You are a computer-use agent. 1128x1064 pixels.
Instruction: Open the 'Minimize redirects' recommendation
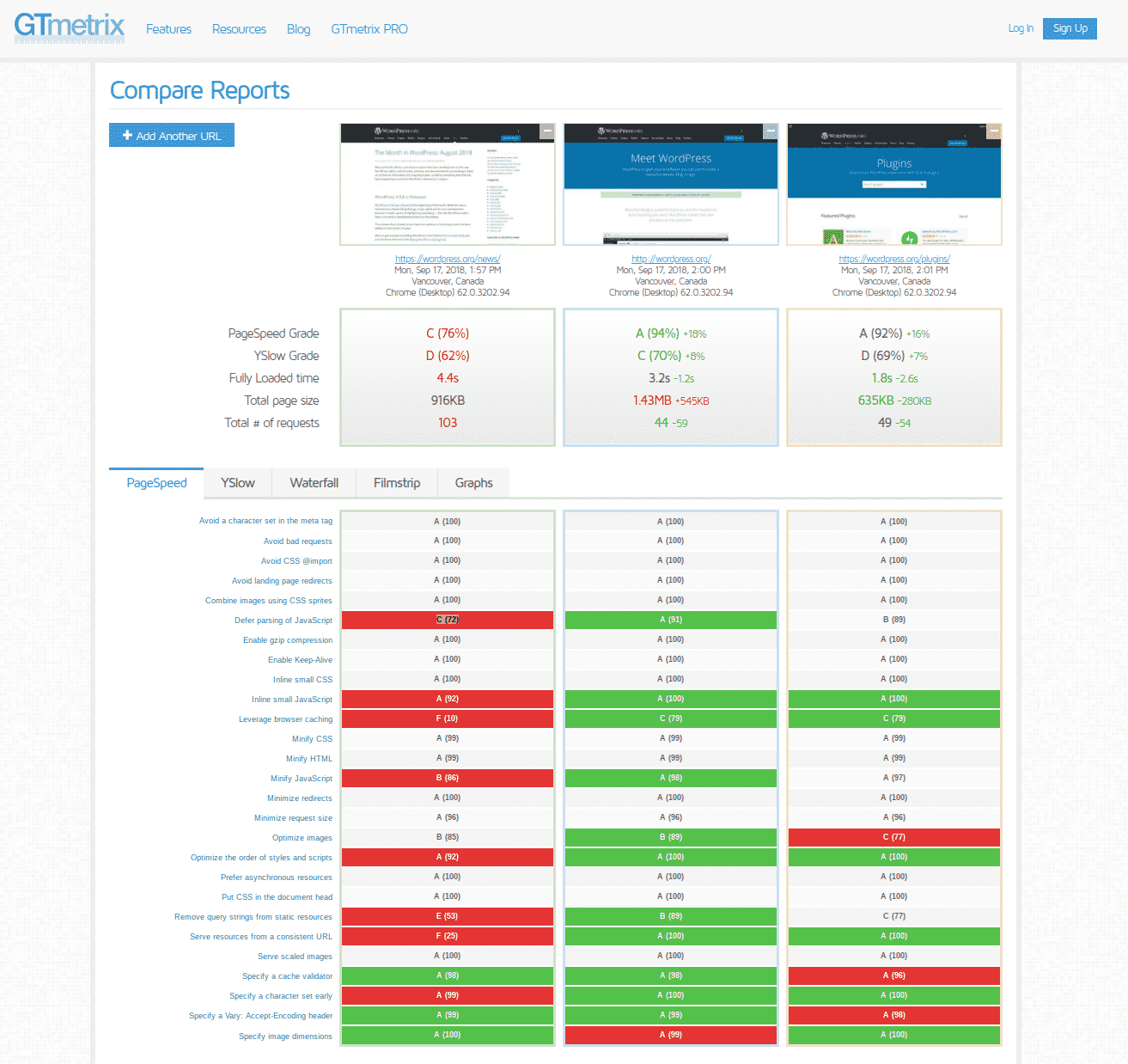(299, 798)
